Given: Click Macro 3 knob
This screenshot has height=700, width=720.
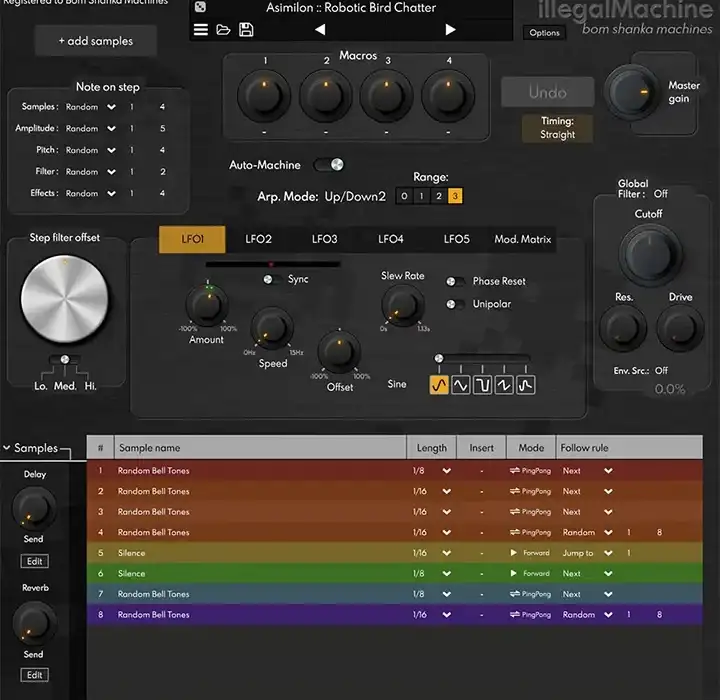Looking at the screenshot, I should [x=387, y=96].
